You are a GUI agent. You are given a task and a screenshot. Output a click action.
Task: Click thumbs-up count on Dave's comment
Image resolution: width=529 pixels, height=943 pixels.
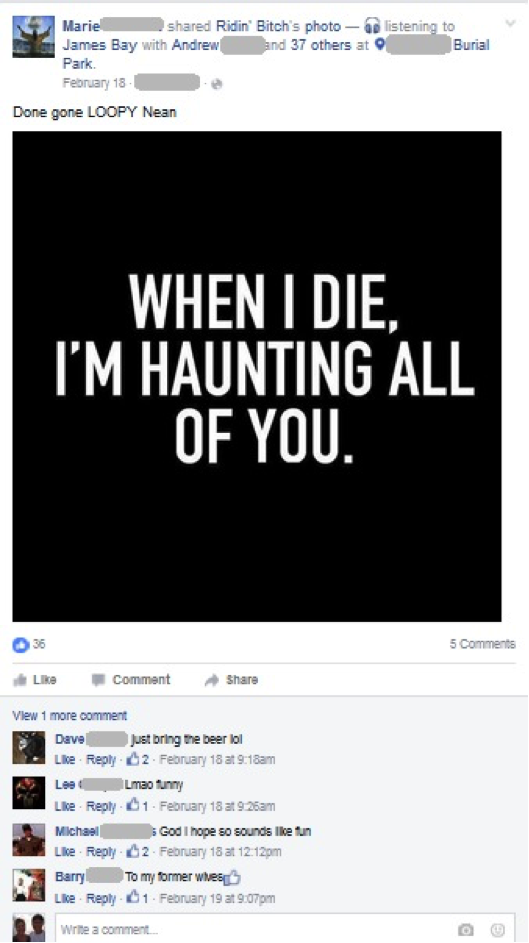[137, 759]
